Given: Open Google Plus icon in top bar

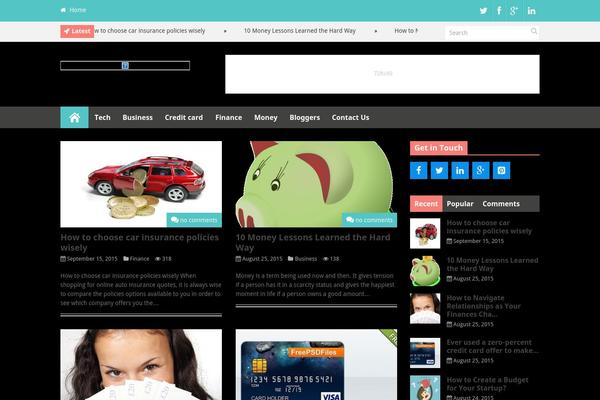Looking at the screenshot, I should tap(514, 11).
